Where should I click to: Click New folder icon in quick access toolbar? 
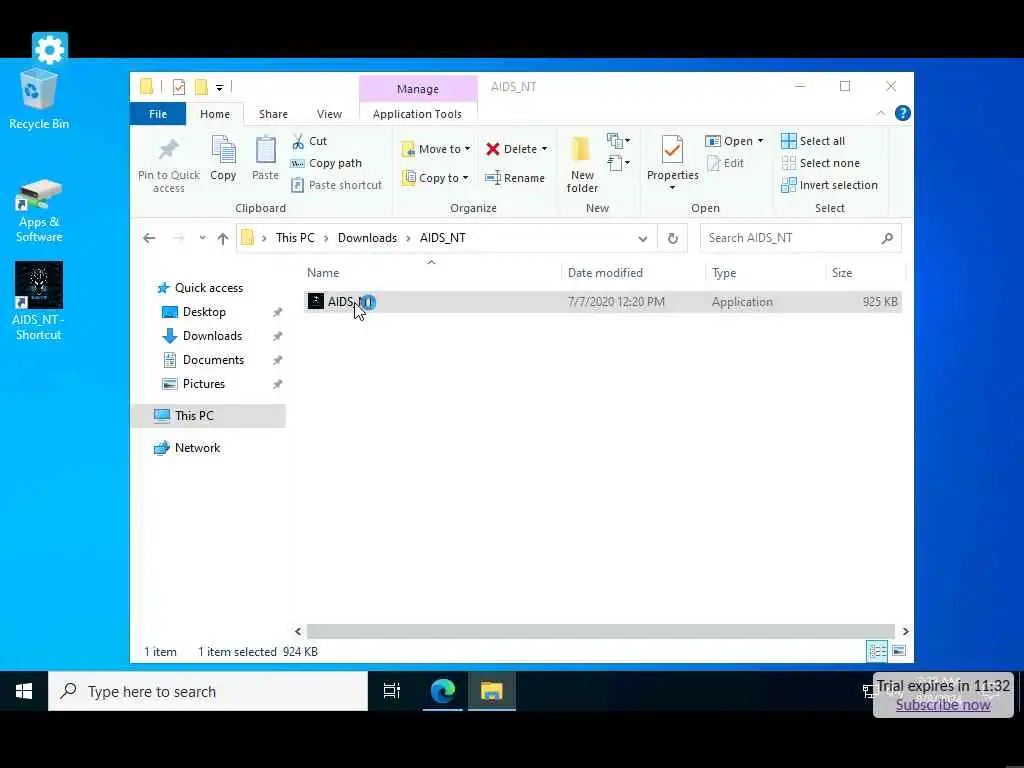201,86
